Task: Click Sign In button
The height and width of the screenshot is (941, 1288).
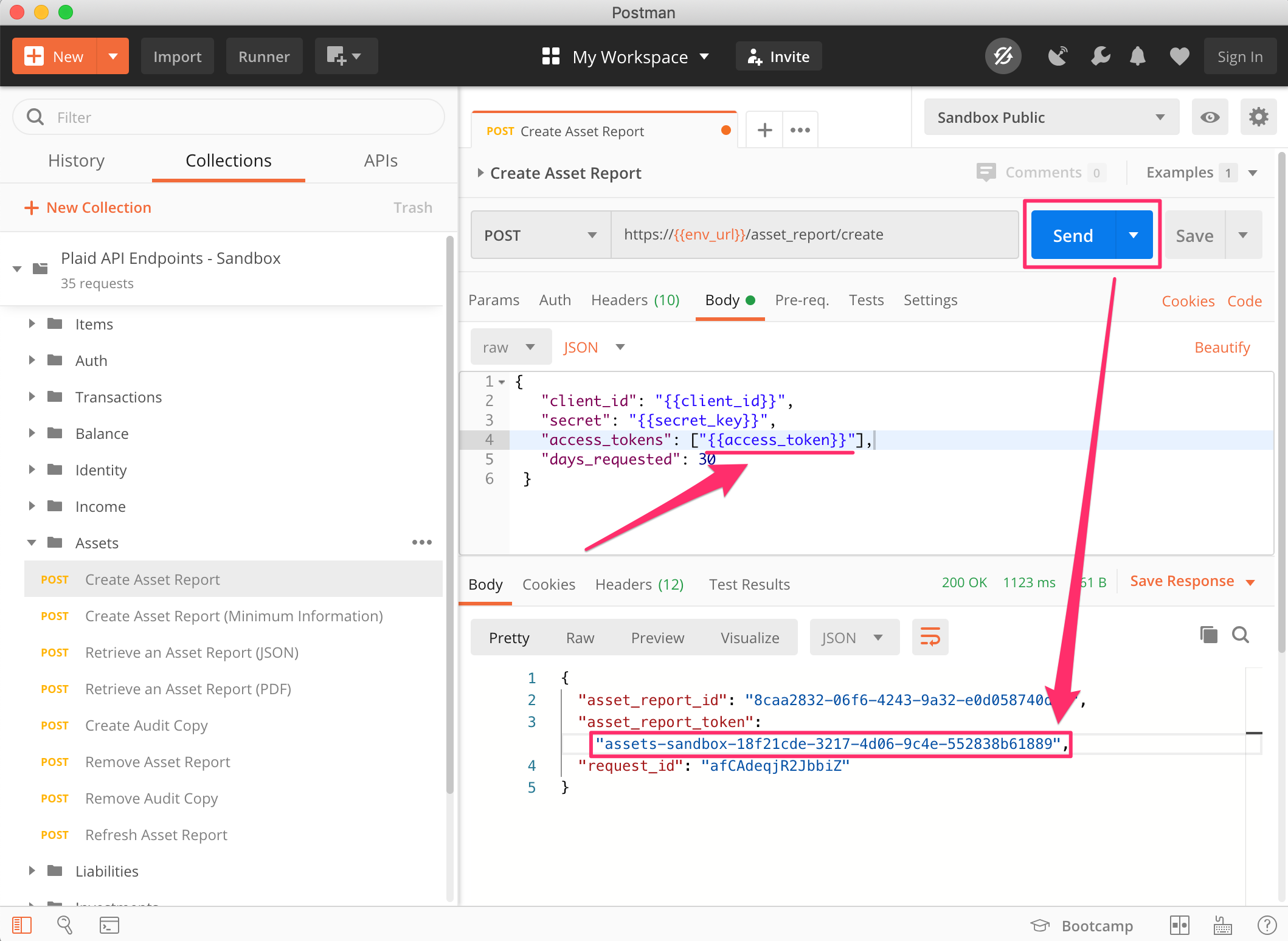Action: click(x=1239, y=57)
